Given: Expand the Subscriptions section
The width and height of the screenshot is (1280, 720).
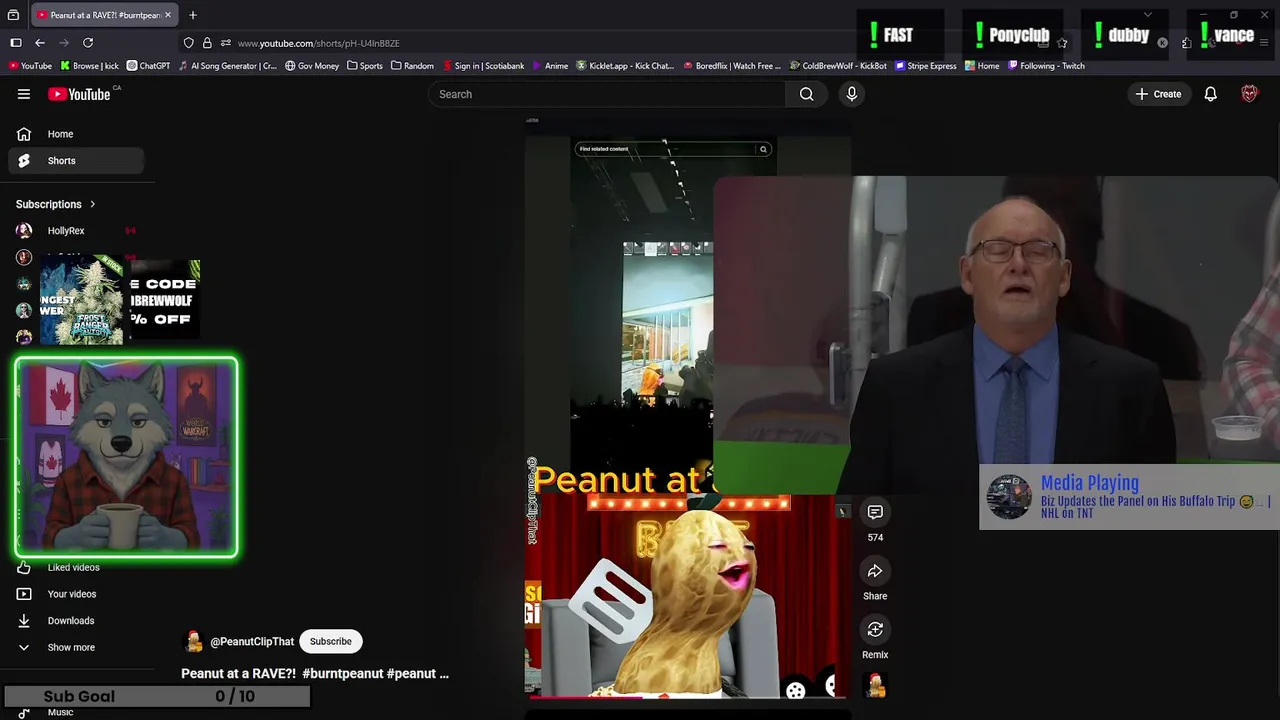Looking at the screenshot, I should 56,204.
